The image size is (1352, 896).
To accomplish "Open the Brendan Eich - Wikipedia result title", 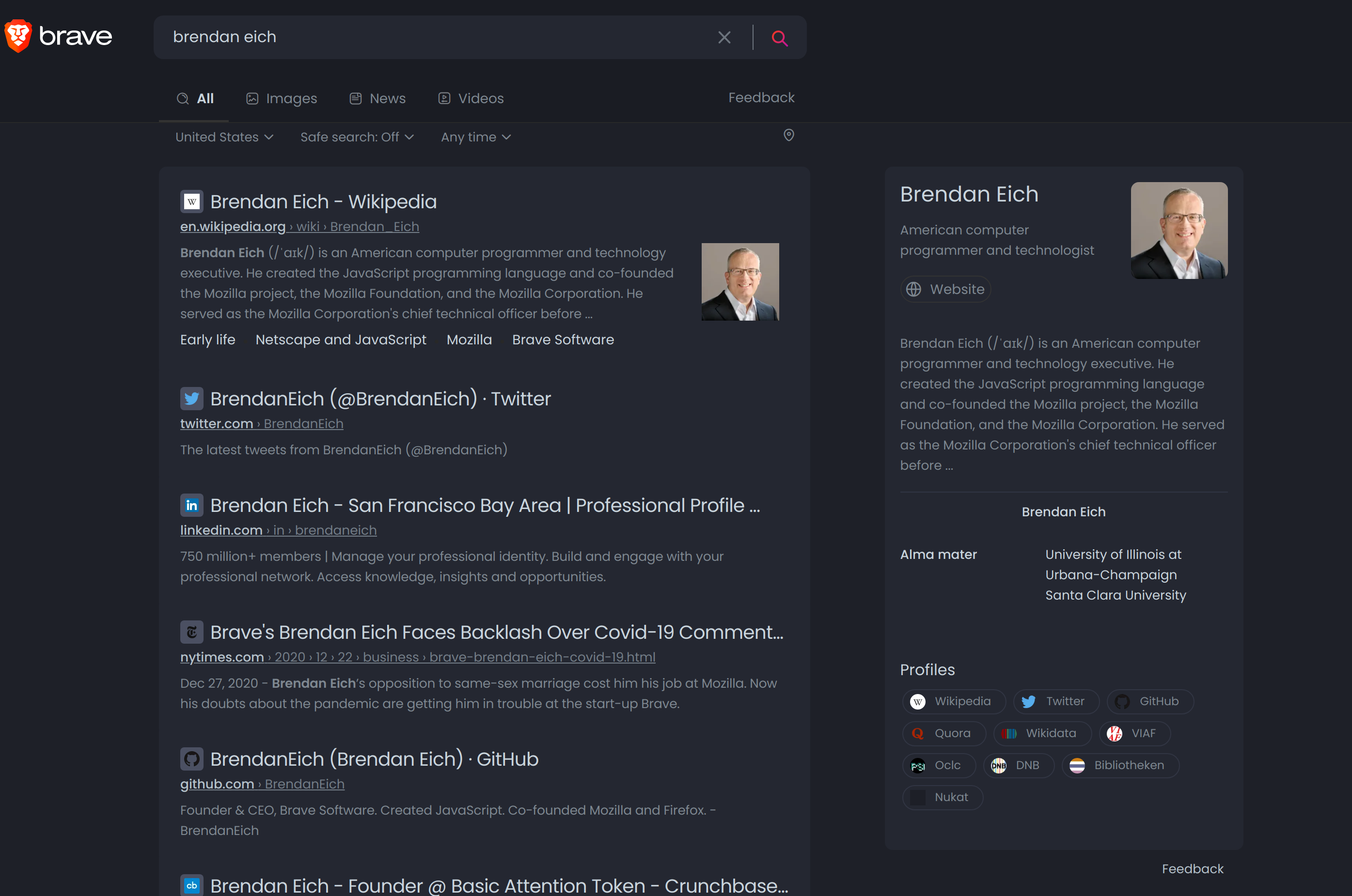I will (x=324, y=201).
